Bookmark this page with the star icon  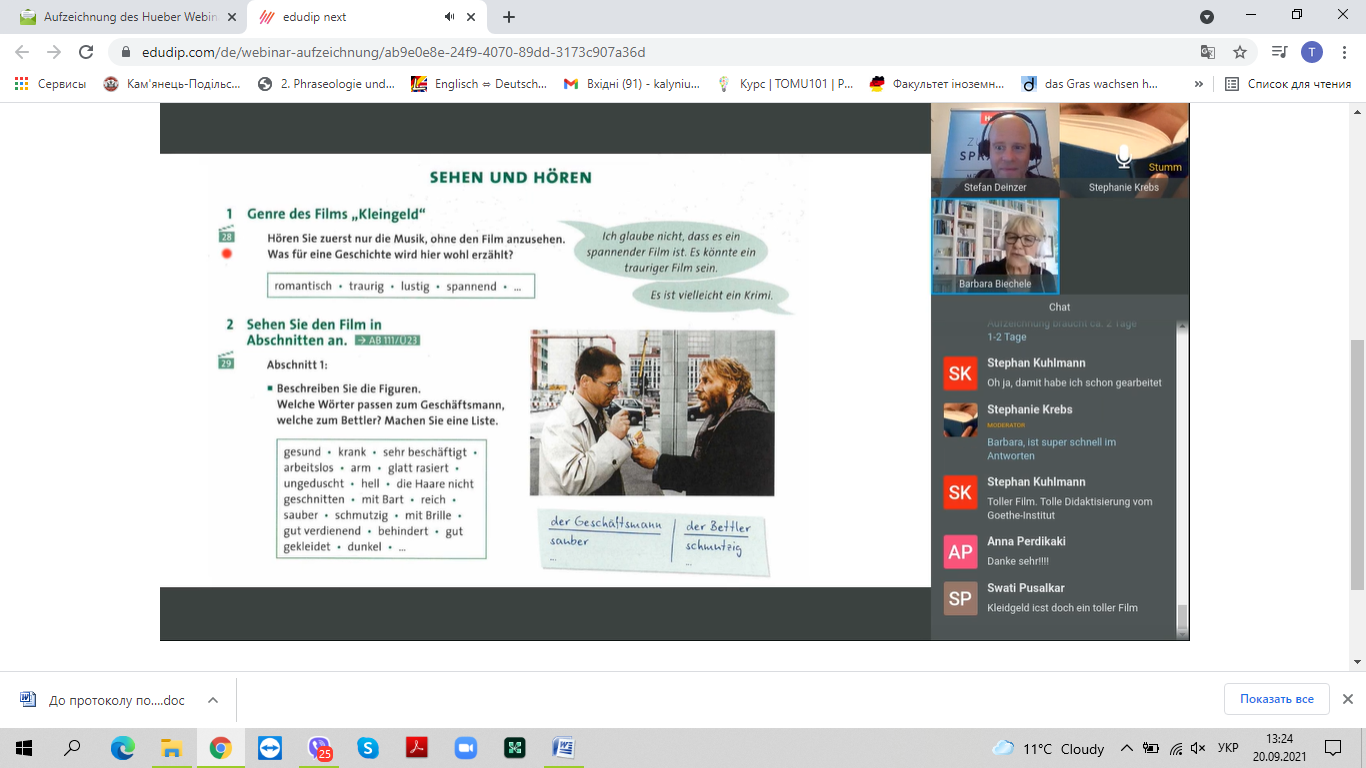1240,52
